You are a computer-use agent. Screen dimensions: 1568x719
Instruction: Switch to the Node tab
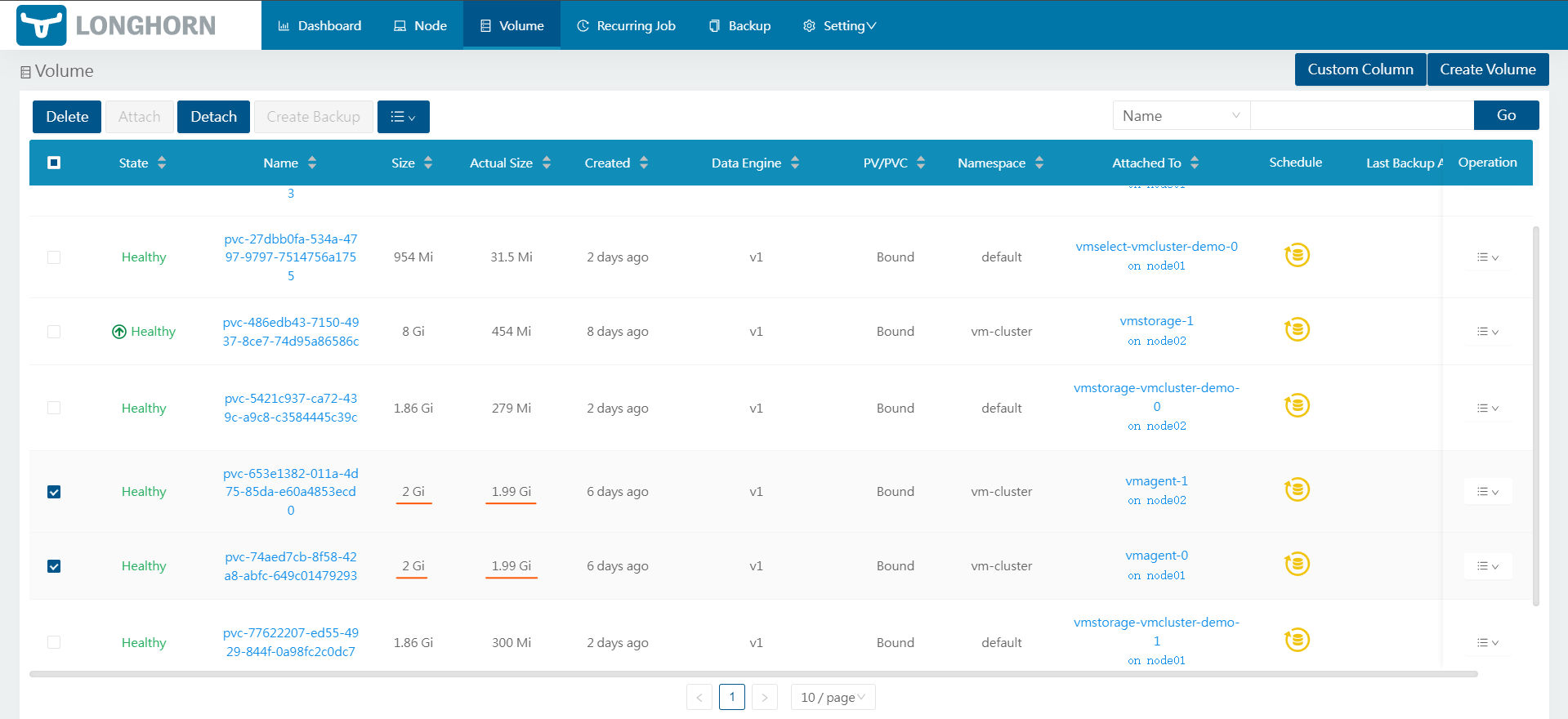(x=420, y=25)
